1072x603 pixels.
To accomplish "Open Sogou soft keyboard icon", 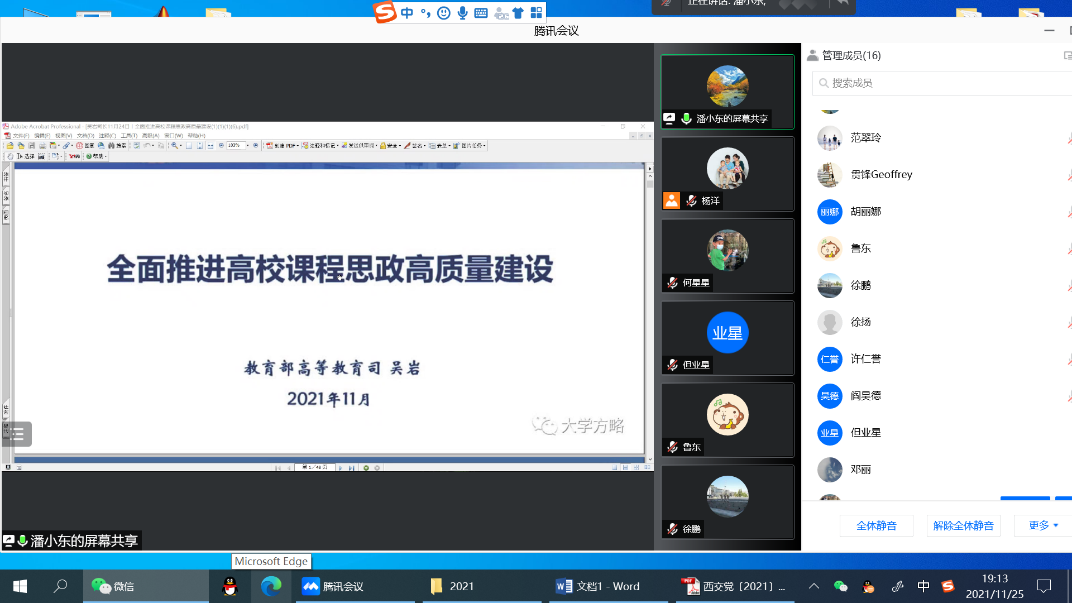I will pyautogui.click(x=481, y=13).
